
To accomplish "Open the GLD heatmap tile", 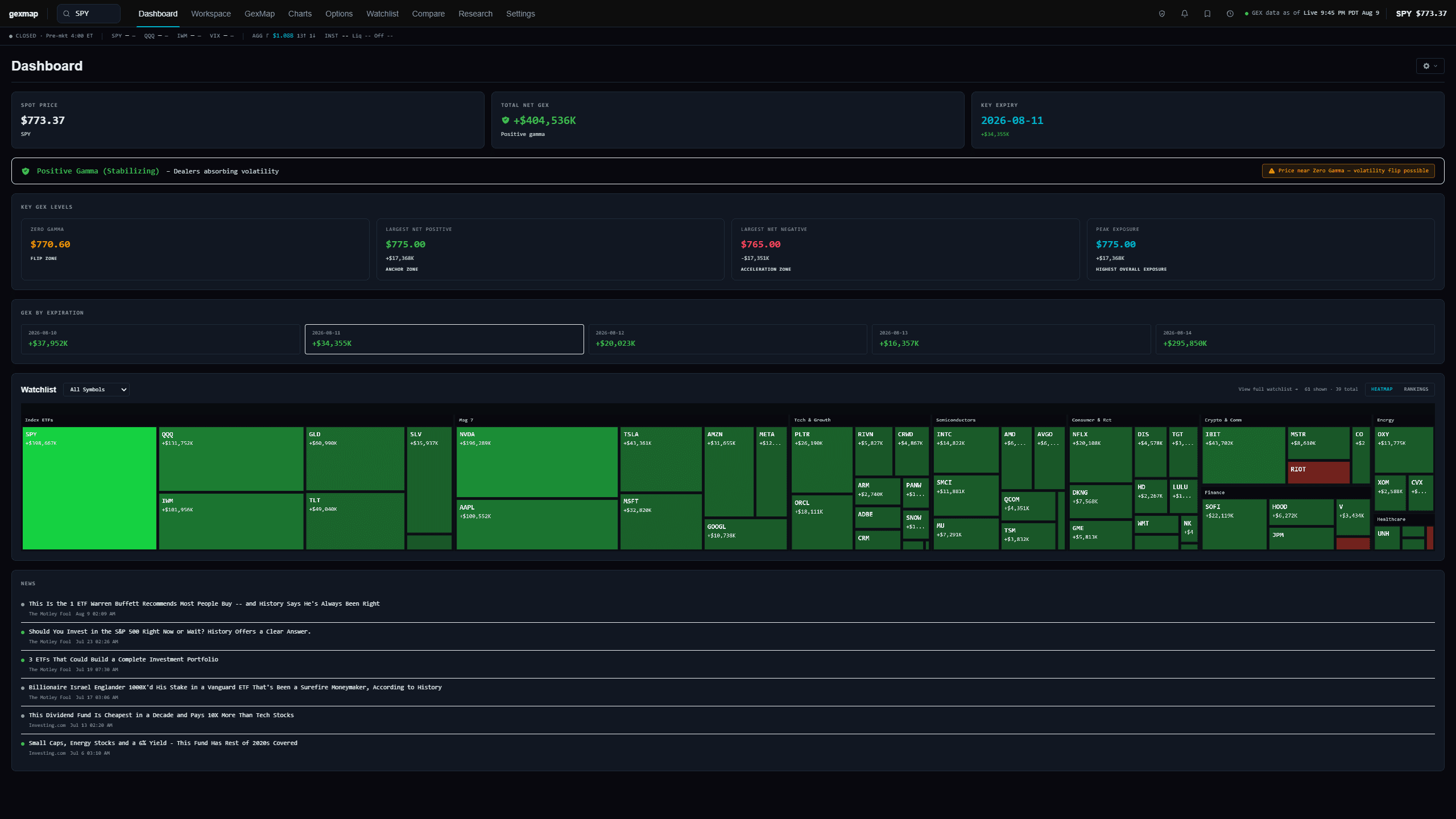I will click(355, 459).
